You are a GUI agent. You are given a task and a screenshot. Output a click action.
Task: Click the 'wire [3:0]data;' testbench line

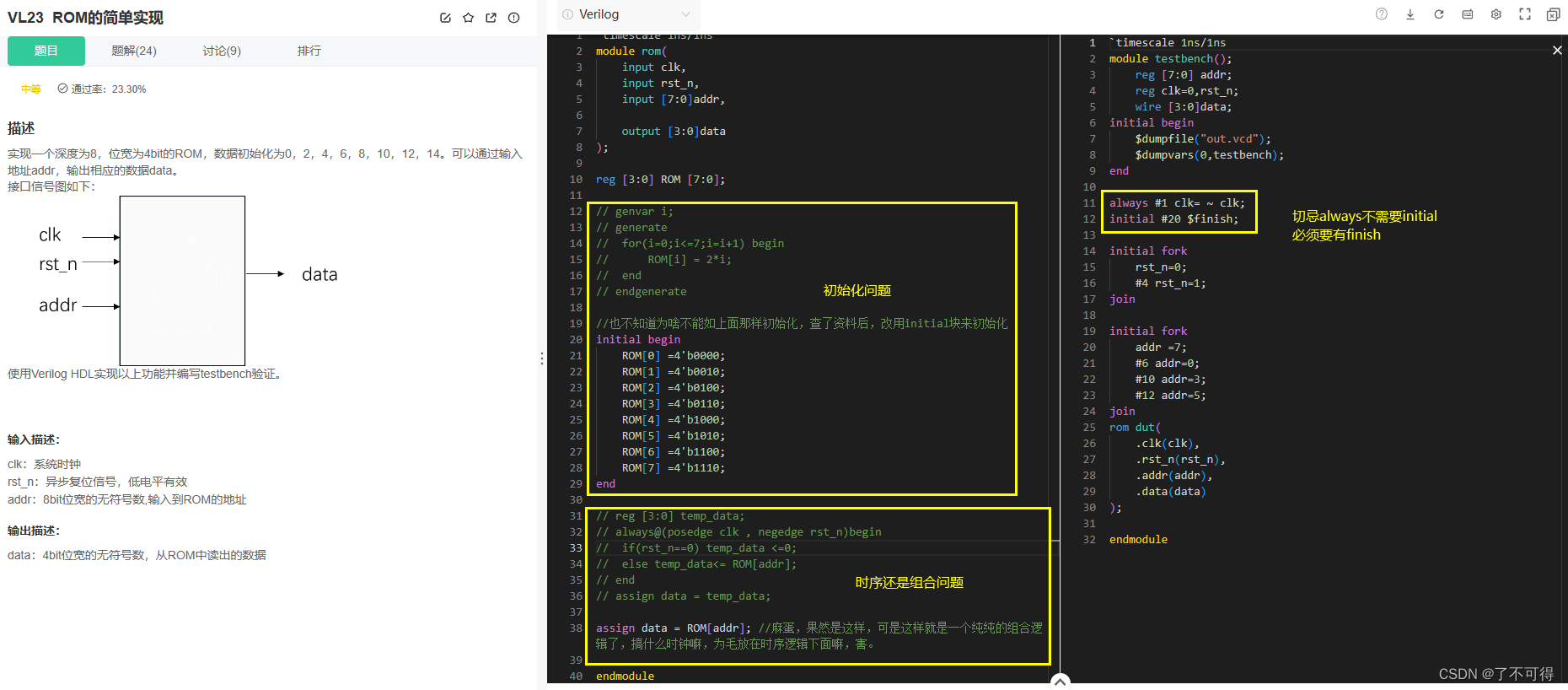click(x=1183, y=107)
